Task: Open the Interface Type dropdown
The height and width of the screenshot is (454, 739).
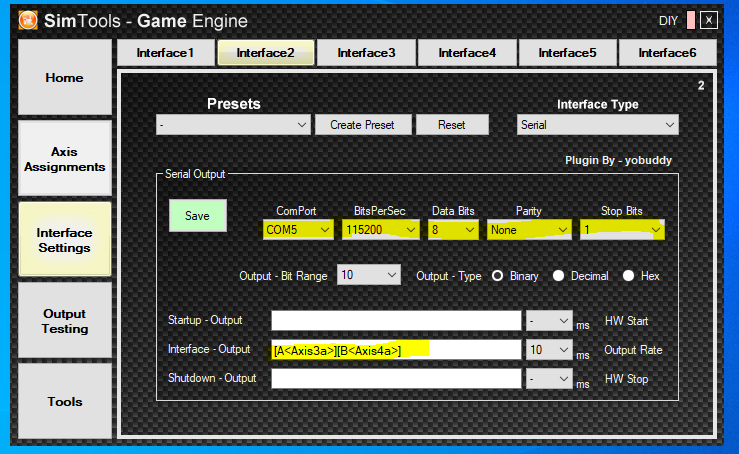Action: [x=597, y=125]
